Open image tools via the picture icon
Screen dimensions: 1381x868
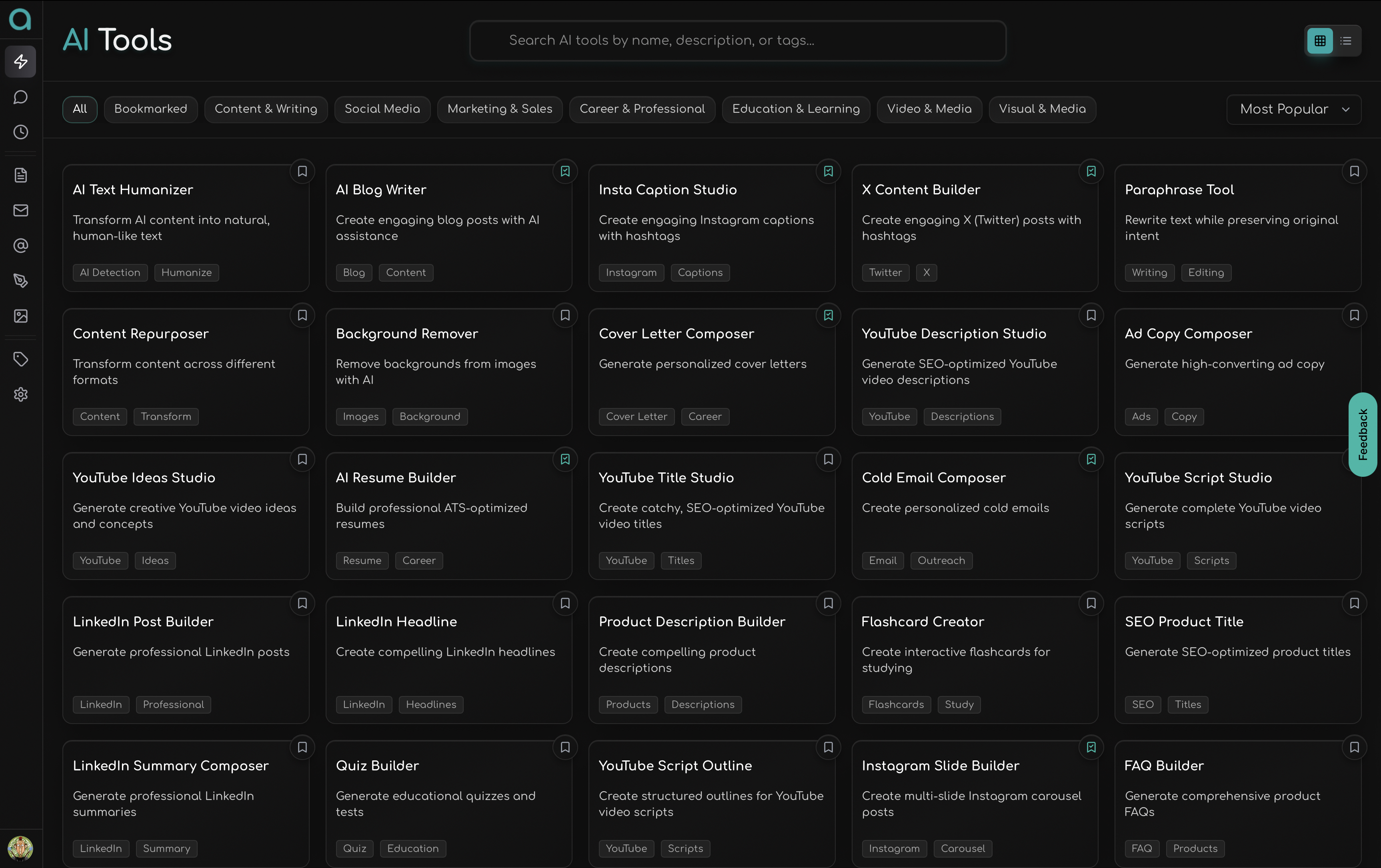[21, 316]
